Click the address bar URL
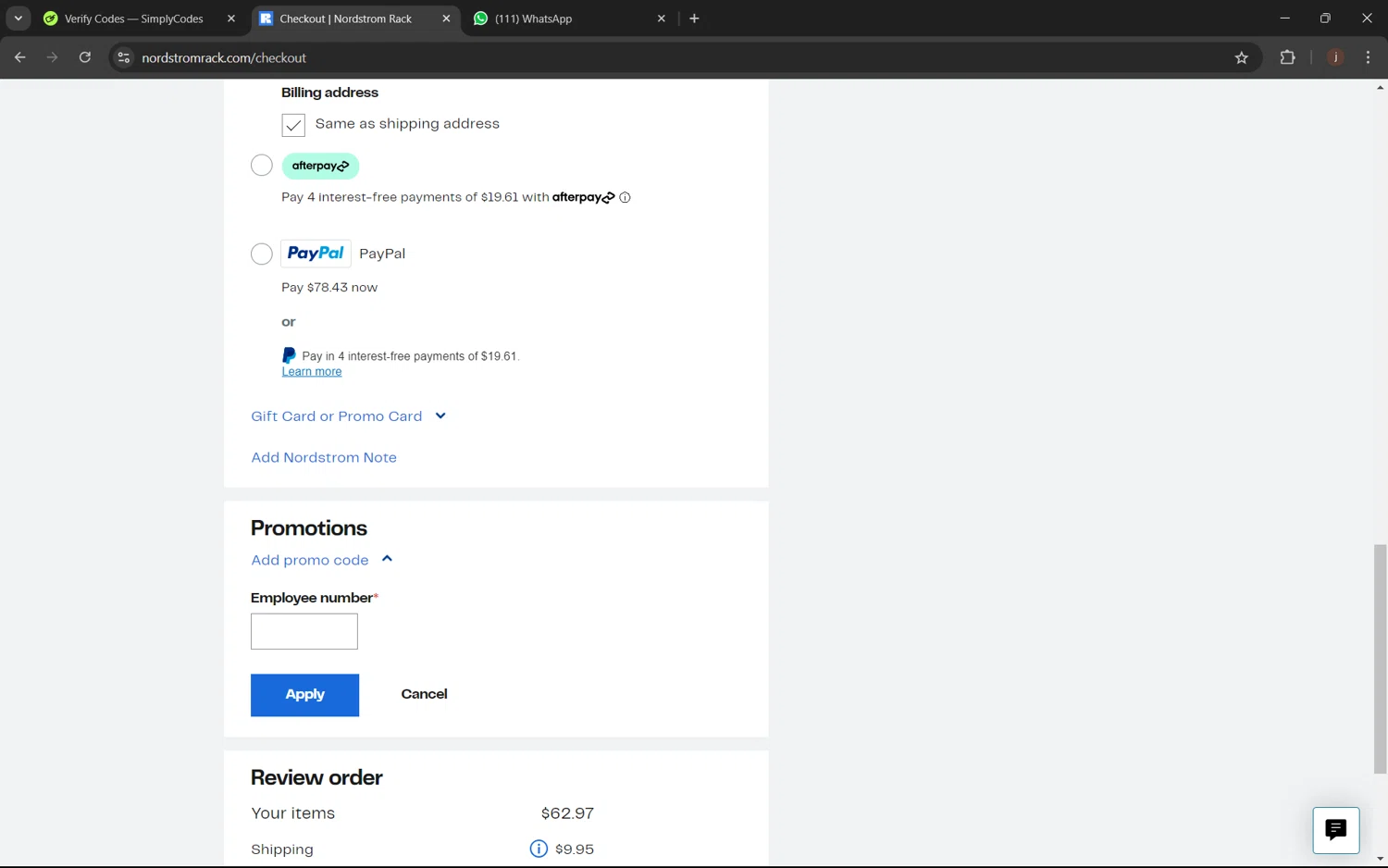Viewport: 1388px width, 868px height. (x=224, y=57)
